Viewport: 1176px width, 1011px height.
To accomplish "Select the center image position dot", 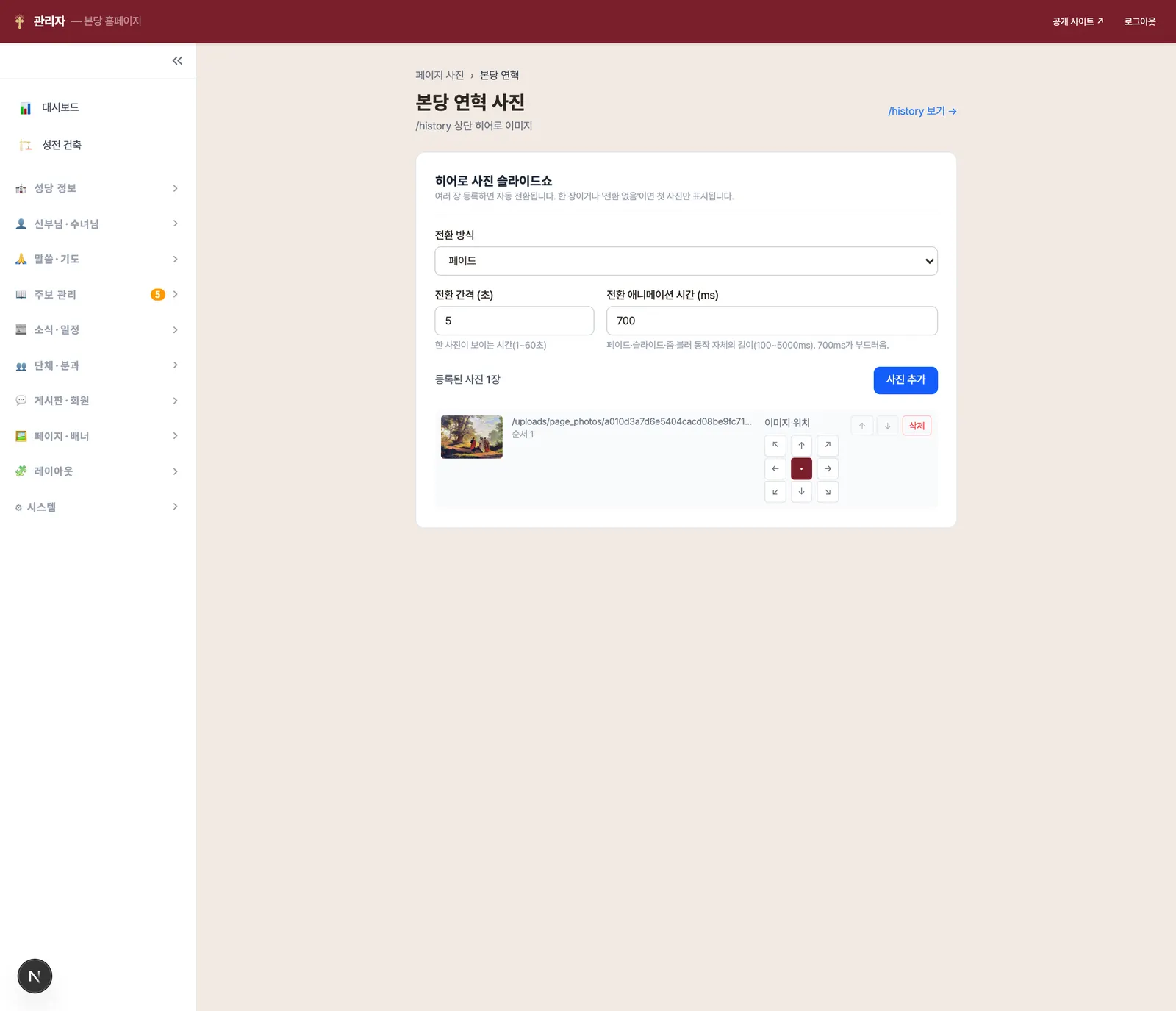I will (801, 469).
